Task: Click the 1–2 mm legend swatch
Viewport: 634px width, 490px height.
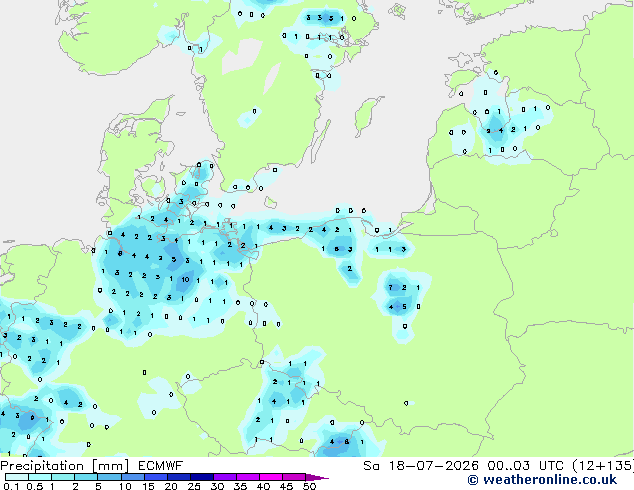Action: click(x=63, y=477)
